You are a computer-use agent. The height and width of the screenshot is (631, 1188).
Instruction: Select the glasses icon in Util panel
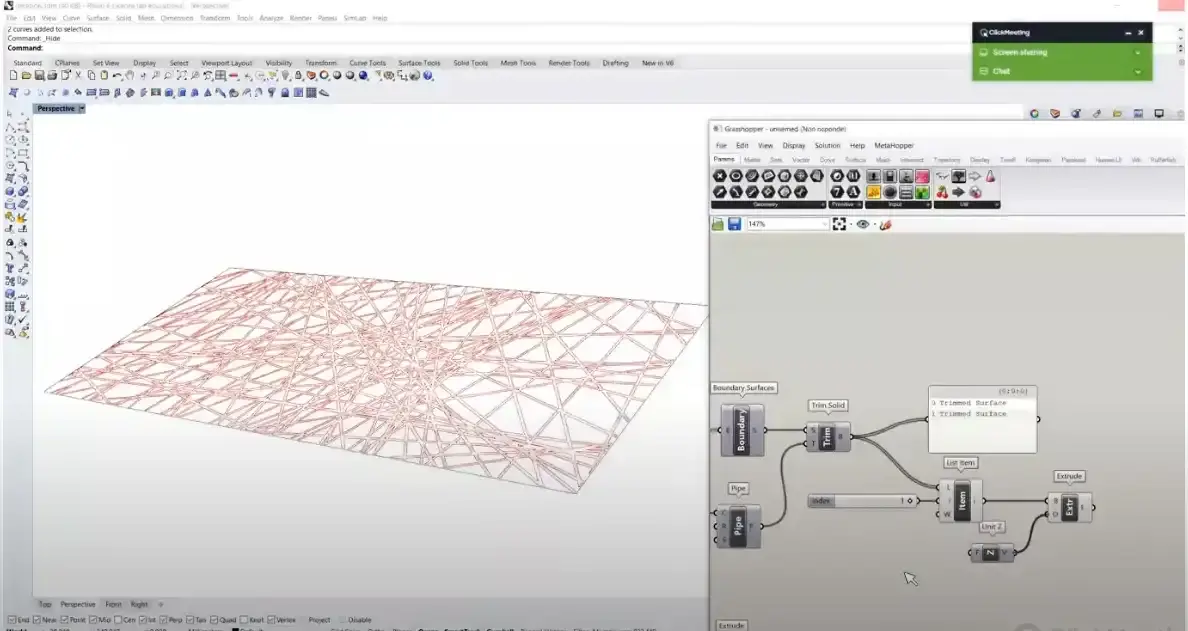pyautogui.click(x=943, y=176)
